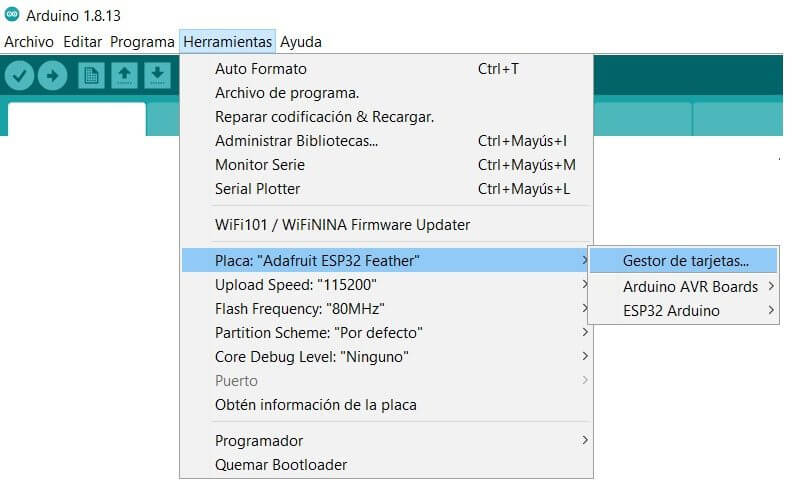
Task: Click the Arduino logo in title bar
Action: click(12, 14)
